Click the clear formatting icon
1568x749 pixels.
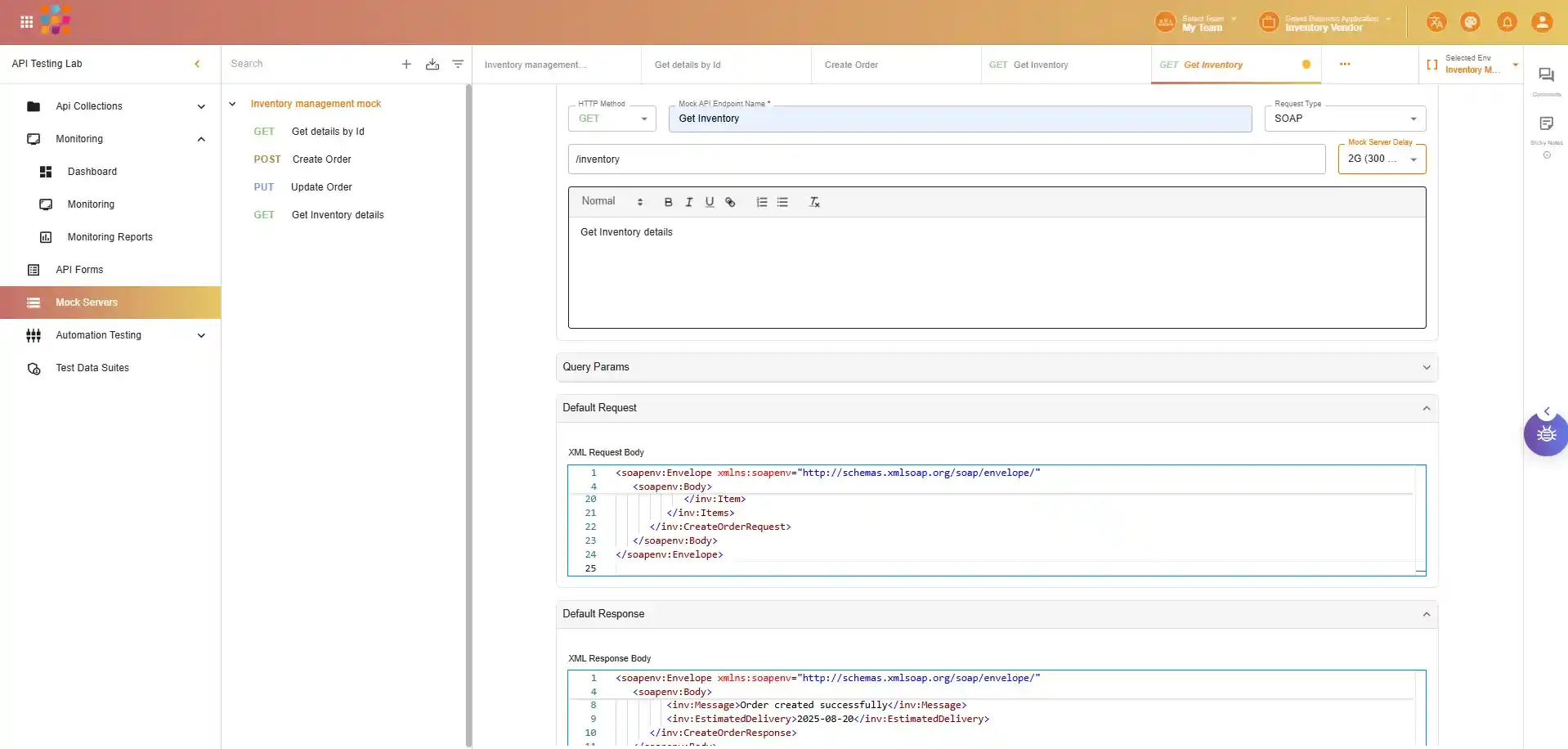[x=814, y=202]
